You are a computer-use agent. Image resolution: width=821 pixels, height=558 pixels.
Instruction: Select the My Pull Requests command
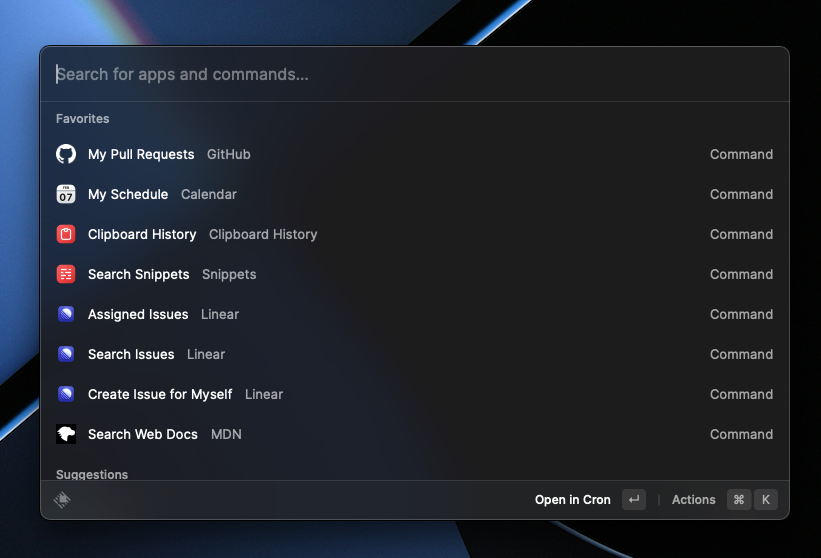[141, 154]
